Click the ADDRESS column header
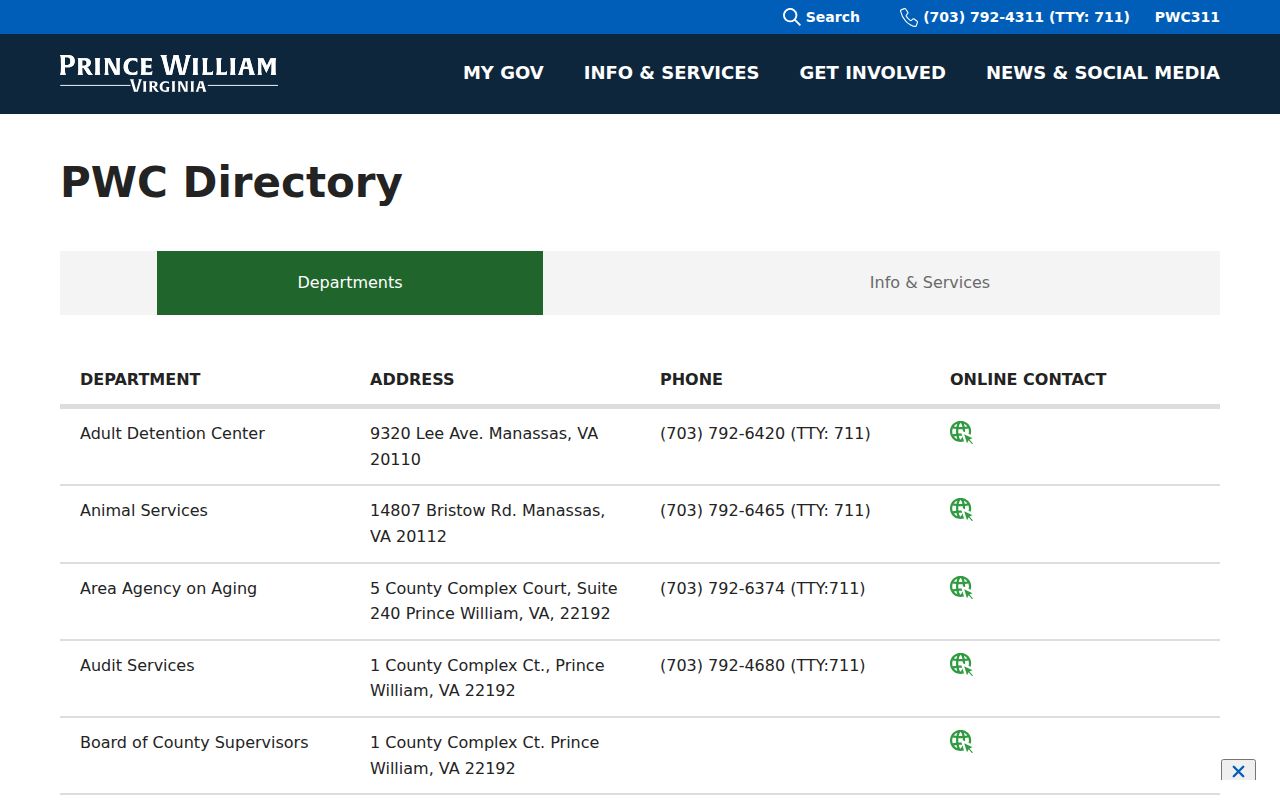This screenshot has width=1280, height=800. (x=412, y=379)
